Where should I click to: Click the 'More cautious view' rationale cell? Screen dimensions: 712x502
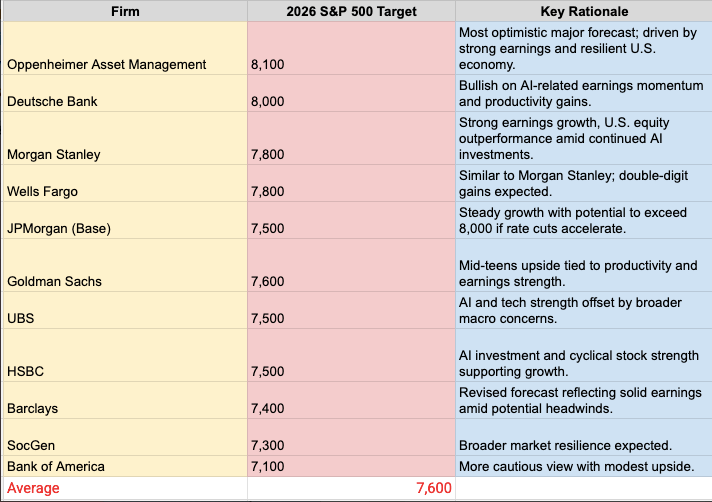tap(584, 466)
